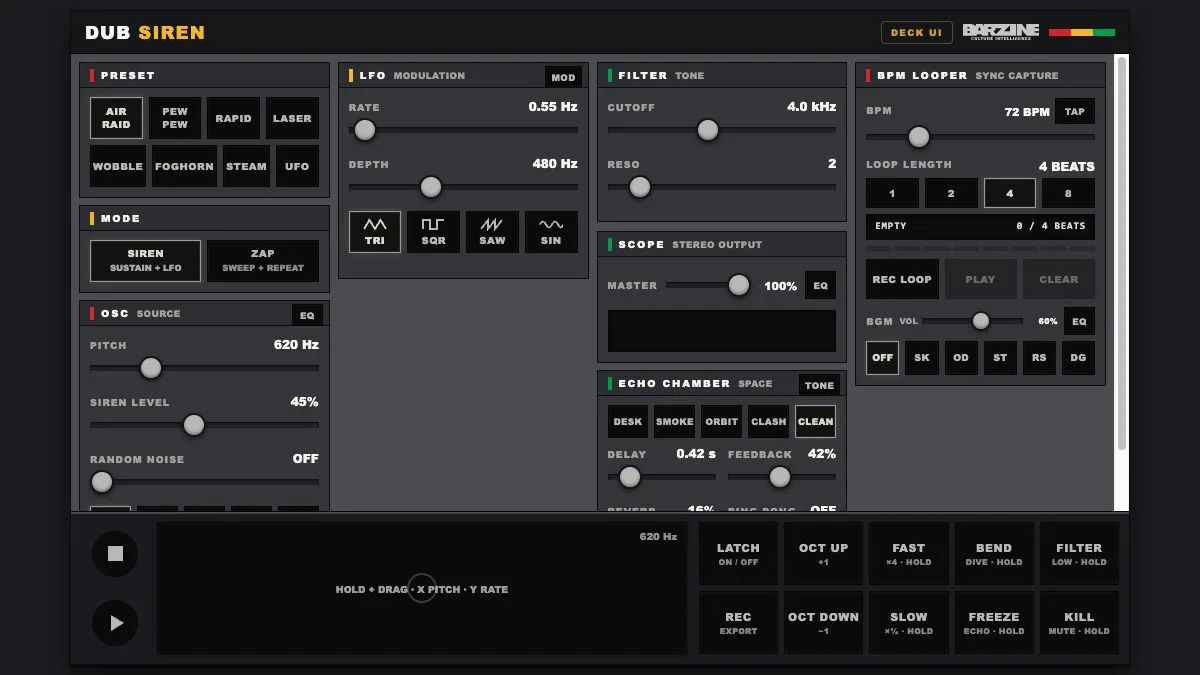Tap tempo with the TAP button
Screen dimensions: 1200x675
1075,111
